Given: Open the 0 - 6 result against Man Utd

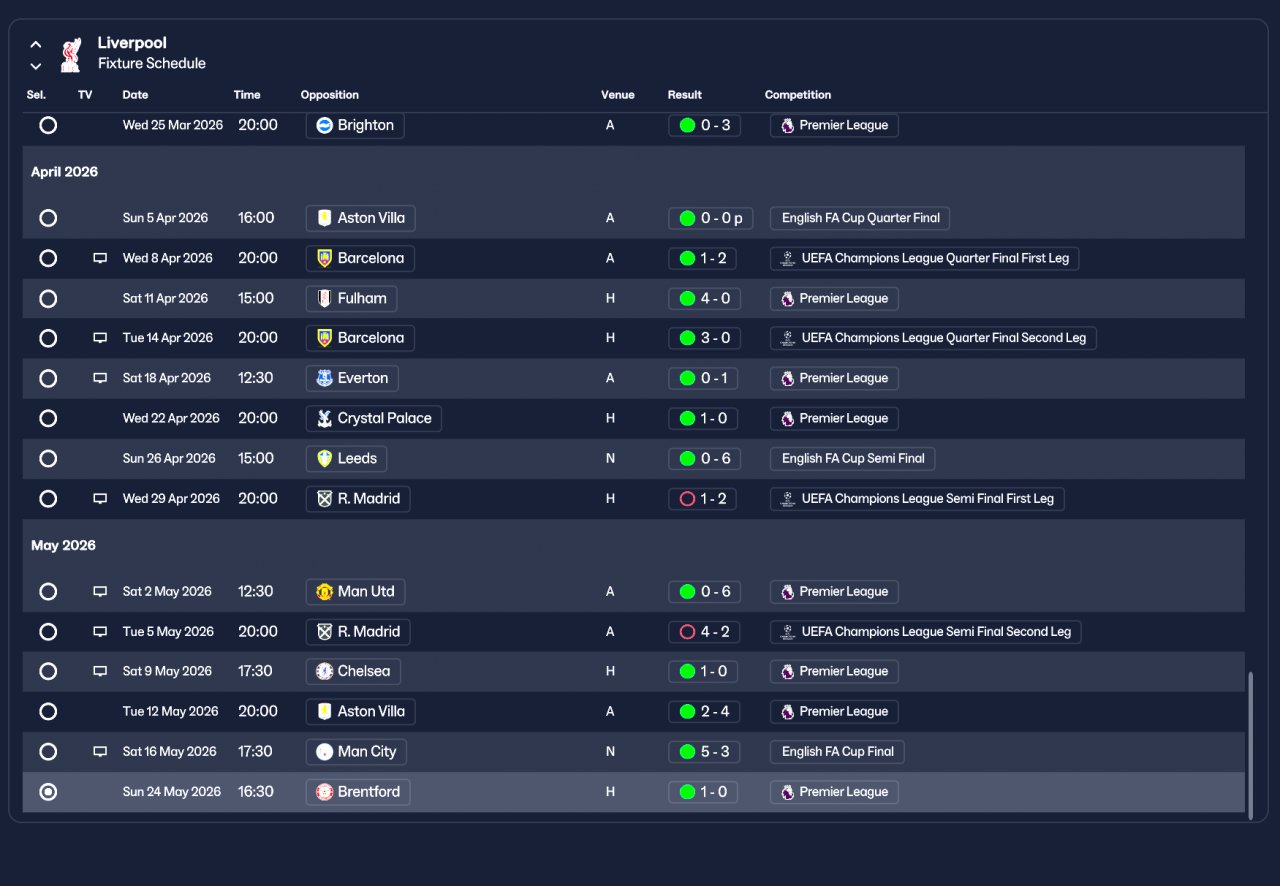Looking at the screenshot, I should click(704, 591).
